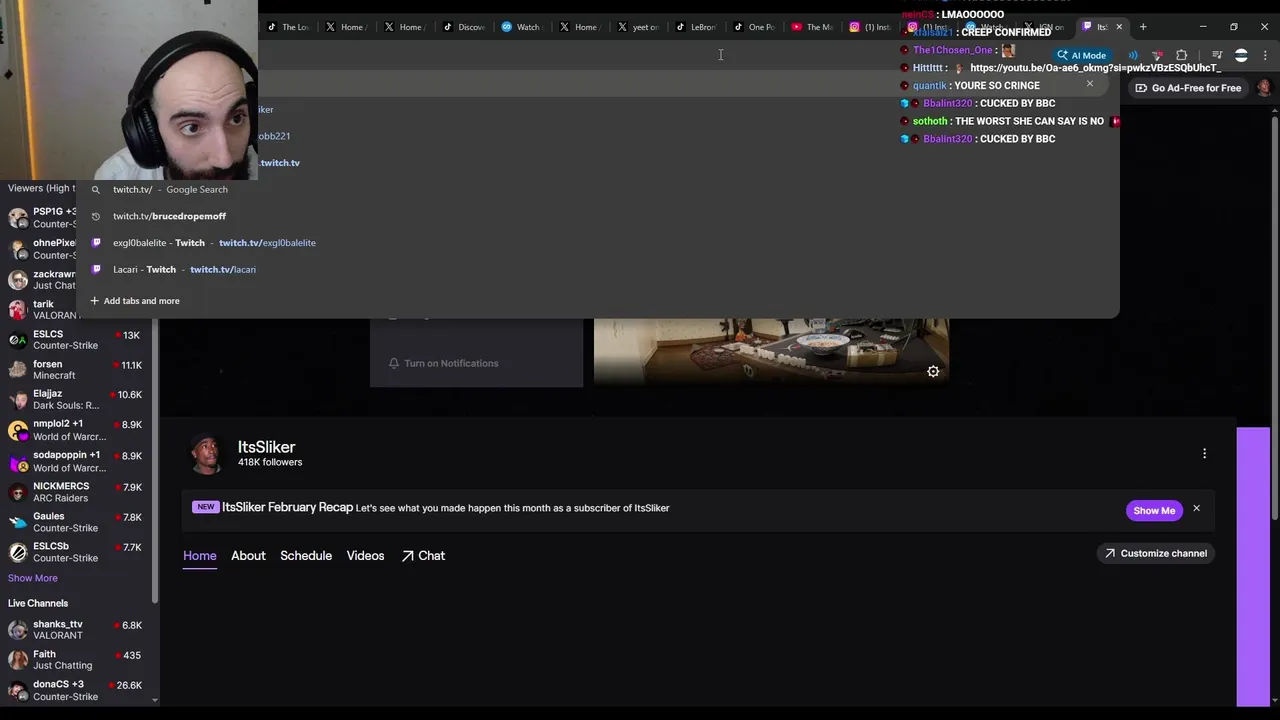Open shanks_ttv VALORANT live channel
The width and height of the screenshot is (1280, 720).
[x=76, y=630]
